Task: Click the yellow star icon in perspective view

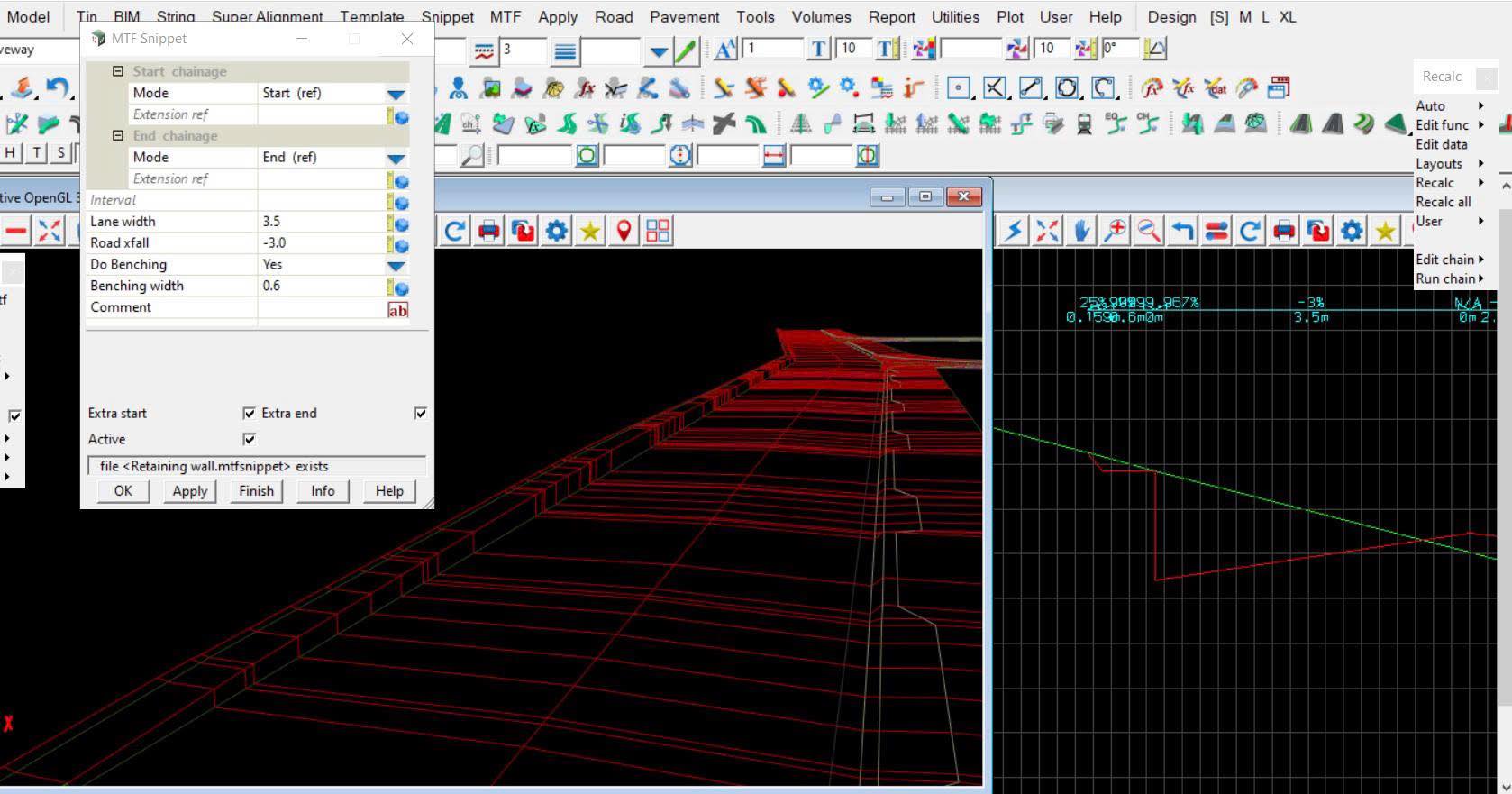Action: (x=590, y=231)
